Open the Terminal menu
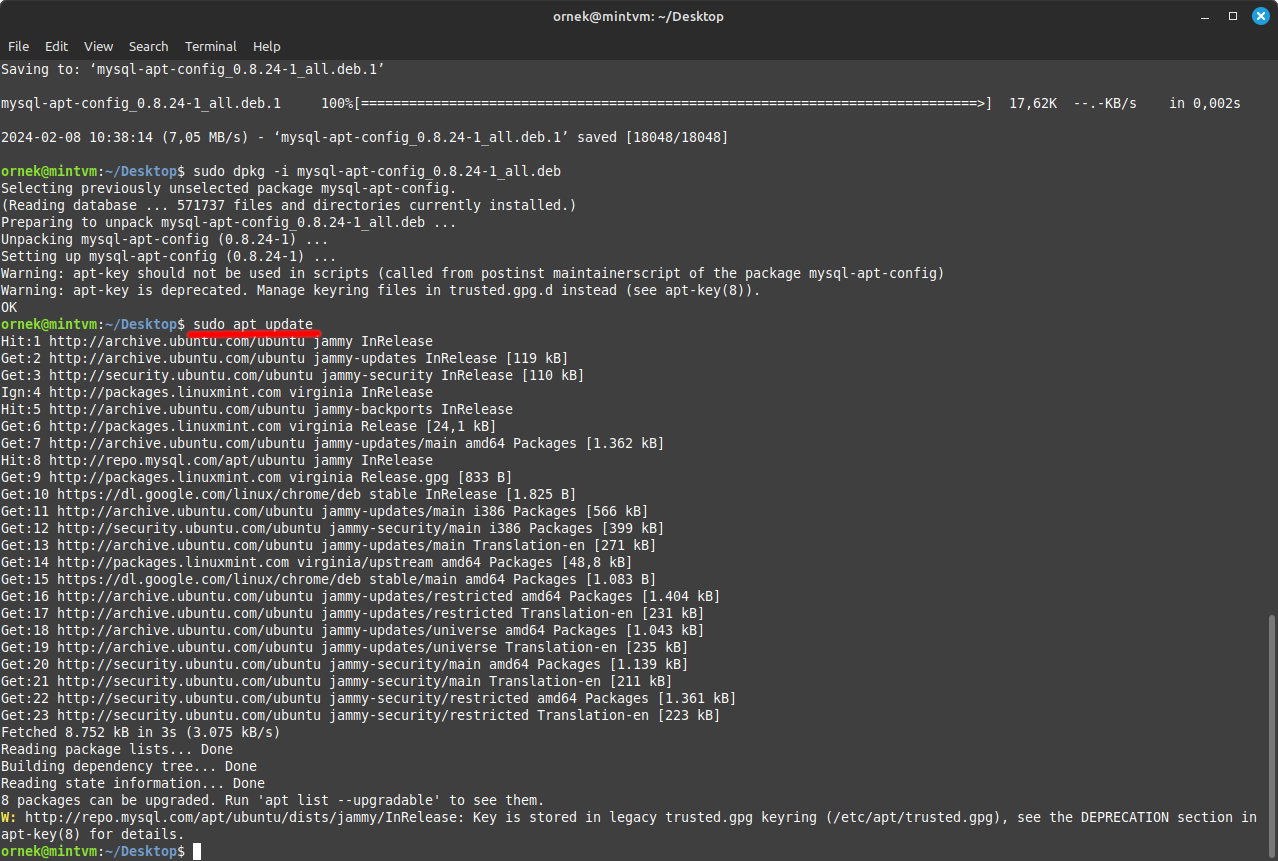1278x861 pixels. pos(211,46)
